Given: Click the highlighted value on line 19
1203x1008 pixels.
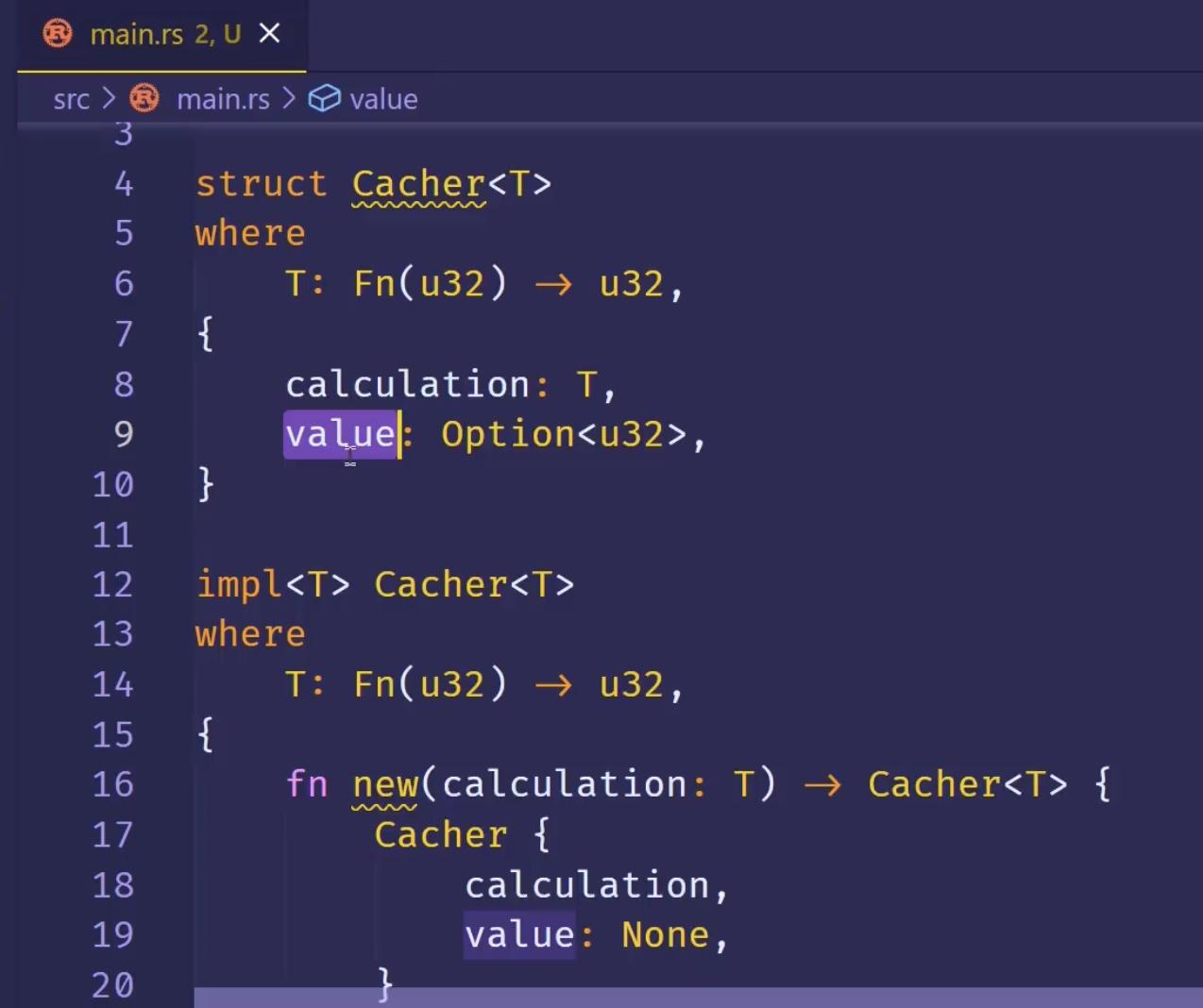Looking at the screenshot, I should [518, 935].
